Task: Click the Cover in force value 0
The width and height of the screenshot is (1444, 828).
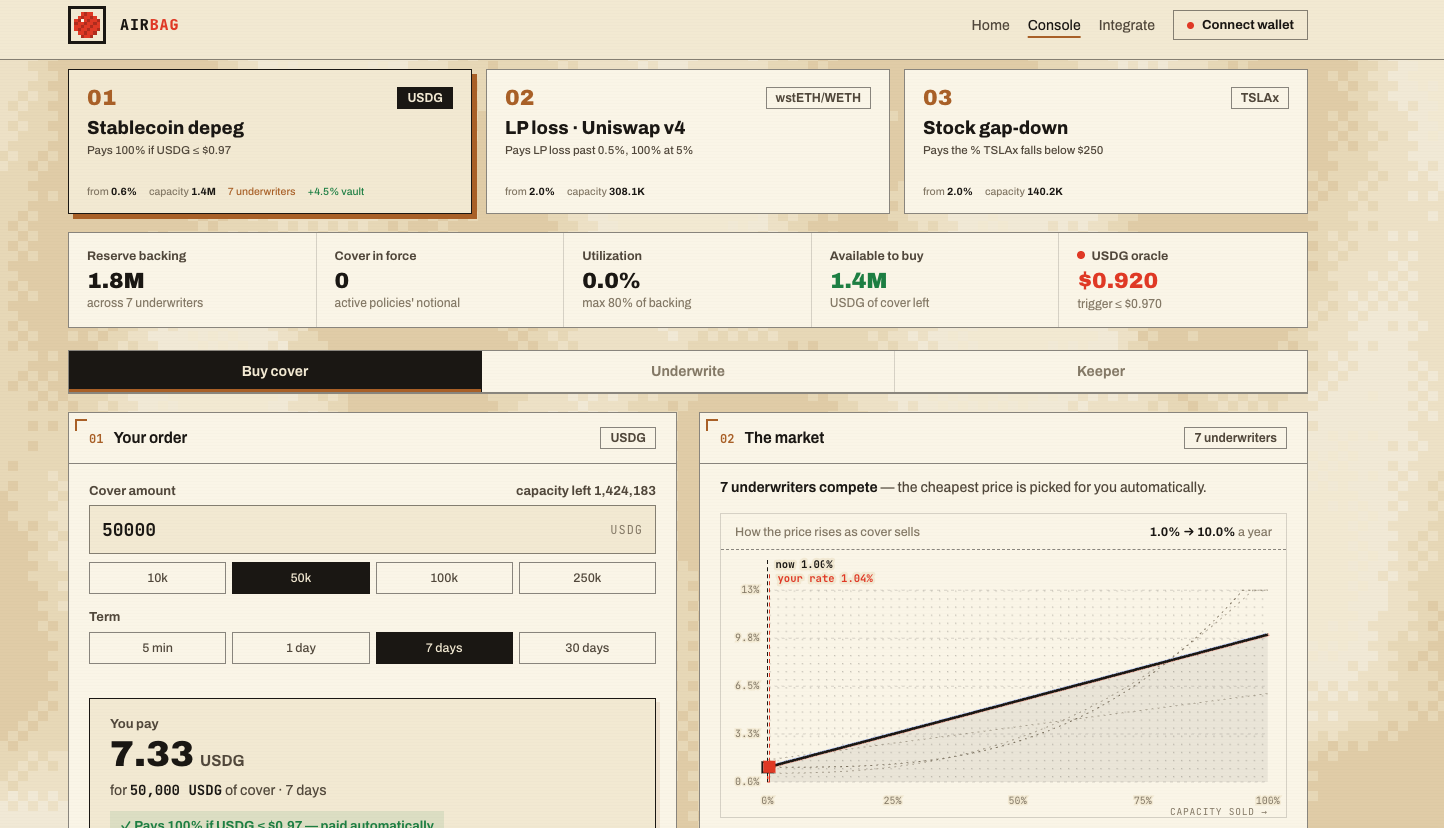Action: 342,281
